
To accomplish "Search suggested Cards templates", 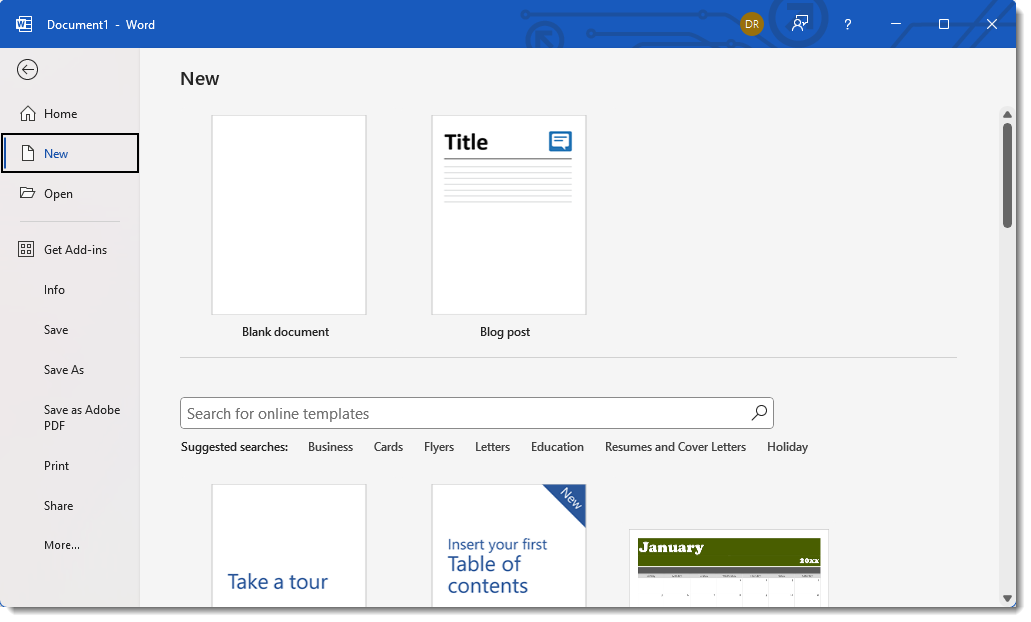I will click(388, 447).
